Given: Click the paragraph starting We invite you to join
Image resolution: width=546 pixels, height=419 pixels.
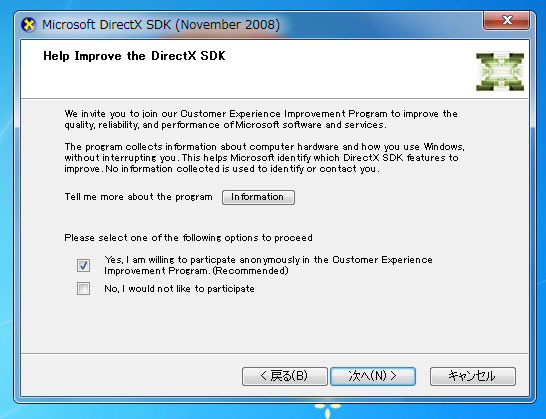Looking at the screenshot, I should [x=261, y=119].
